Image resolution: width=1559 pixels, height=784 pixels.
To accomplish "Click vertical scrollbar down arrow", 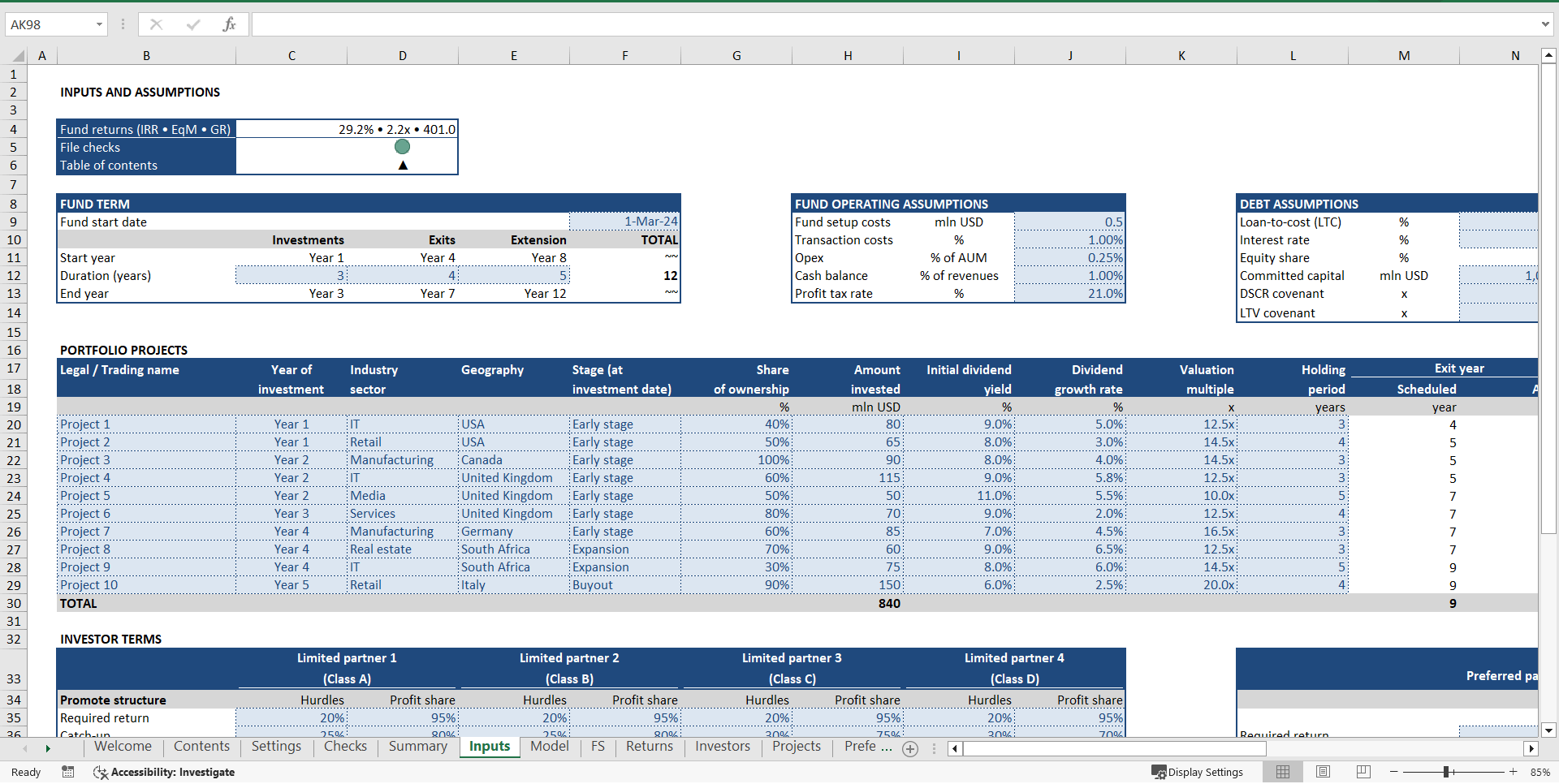I will (1548, 730).
